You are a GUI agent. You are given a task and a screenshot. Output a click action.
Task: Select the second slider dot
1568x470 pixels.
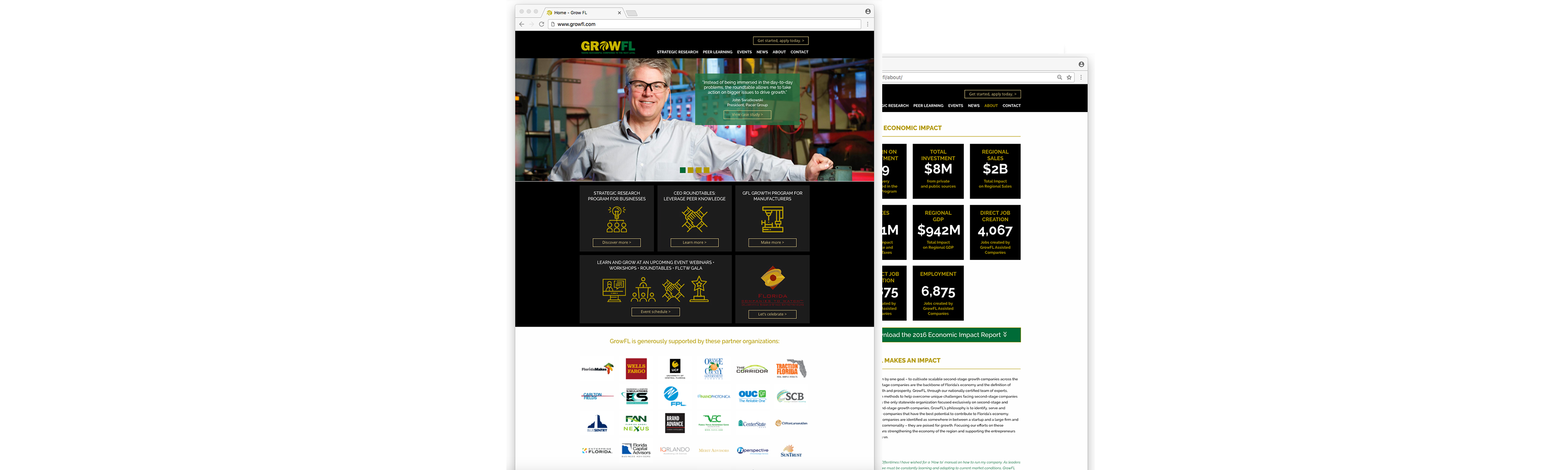click(690, 170)
